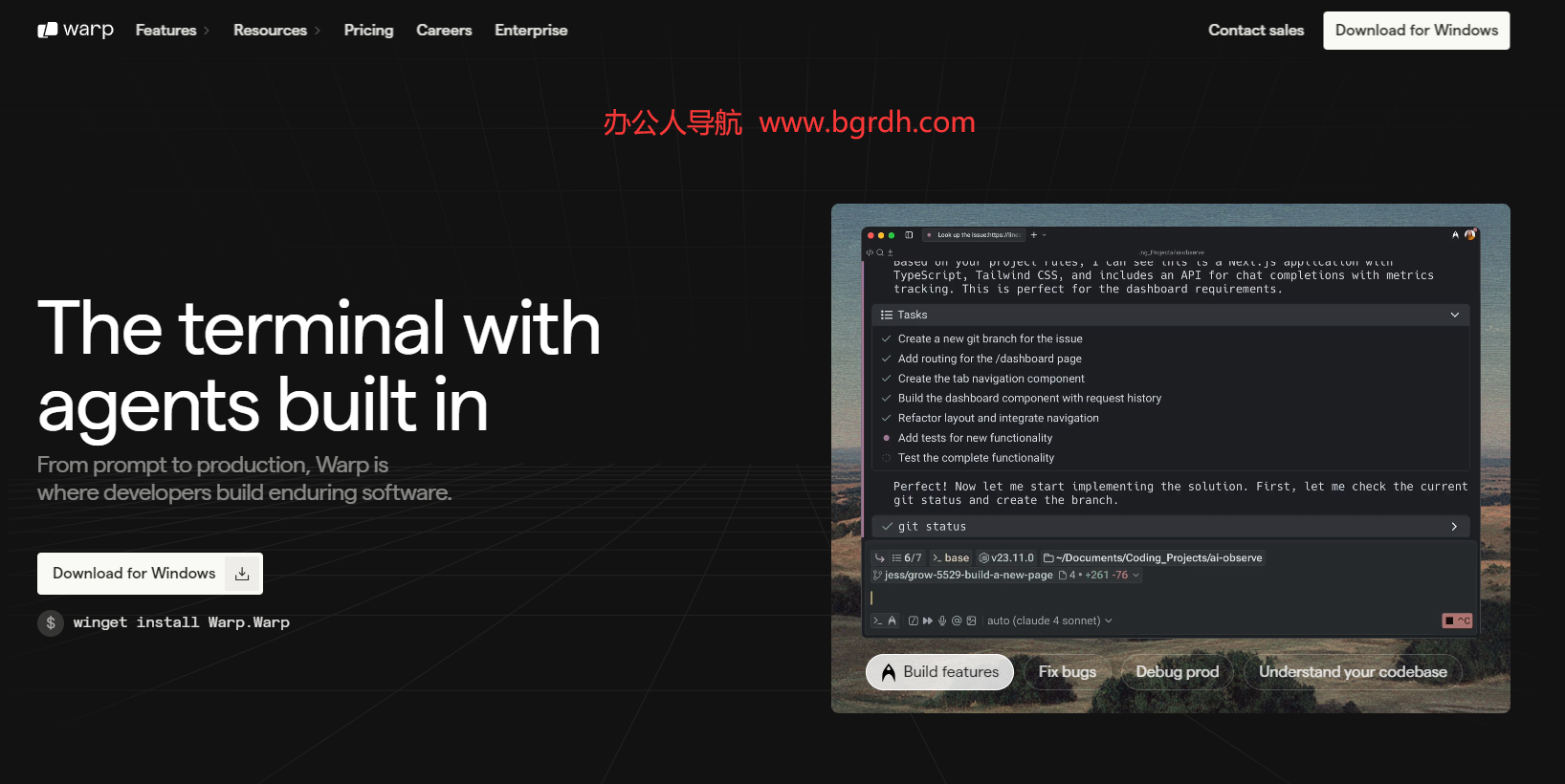Click the ai-observe folder path chip

1153,558
